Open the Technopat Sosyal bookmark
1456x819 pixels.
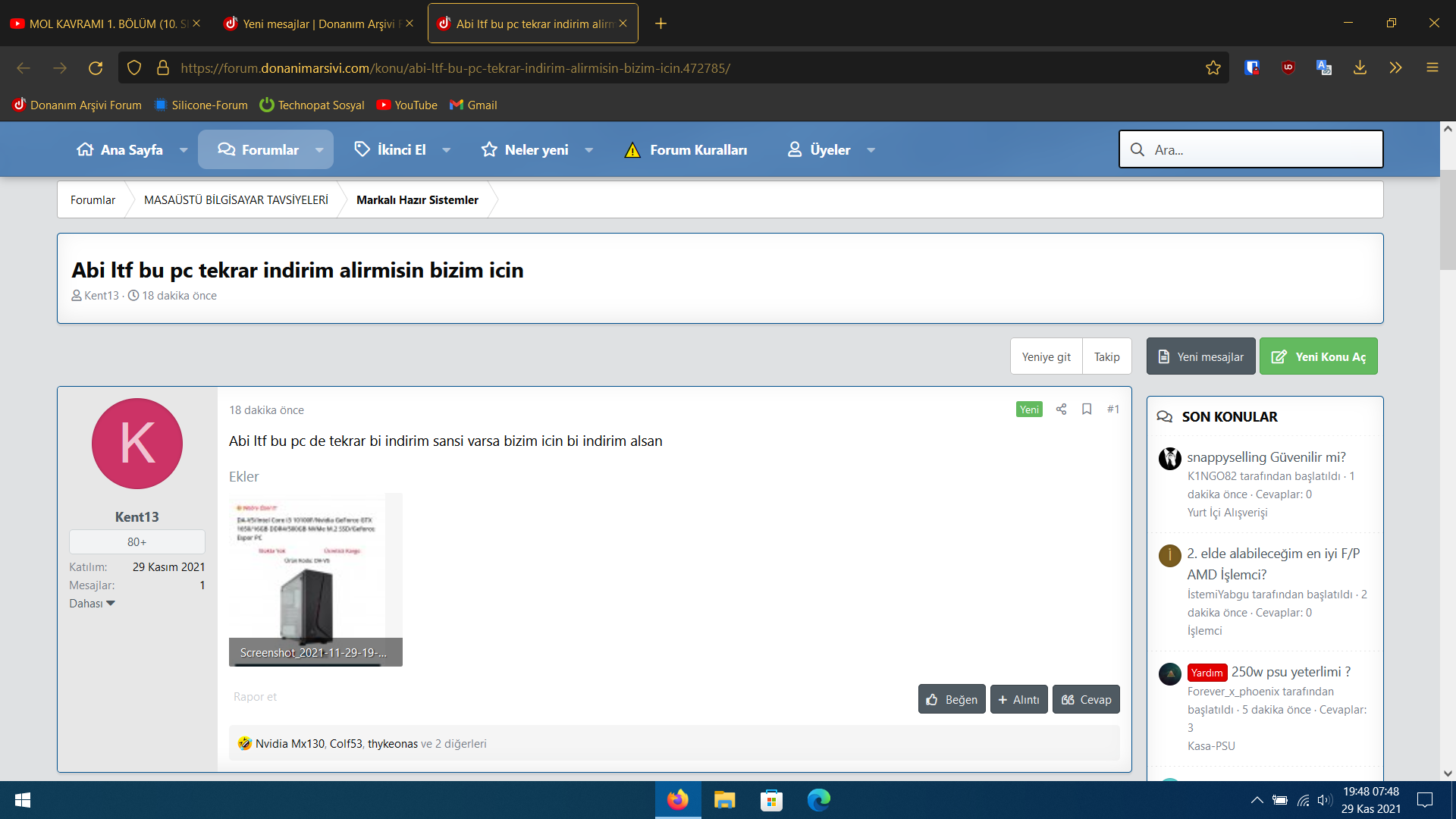(x=312, y=105)
